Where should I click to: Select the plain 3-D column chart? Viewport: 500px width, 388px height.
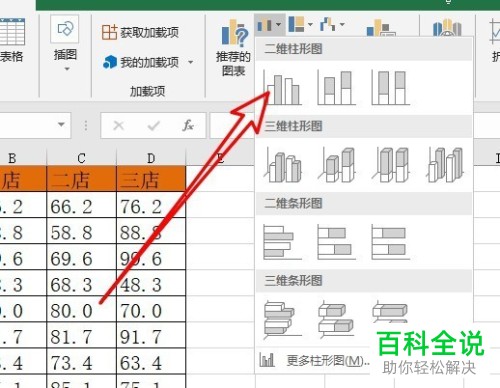tap(445, 165)
